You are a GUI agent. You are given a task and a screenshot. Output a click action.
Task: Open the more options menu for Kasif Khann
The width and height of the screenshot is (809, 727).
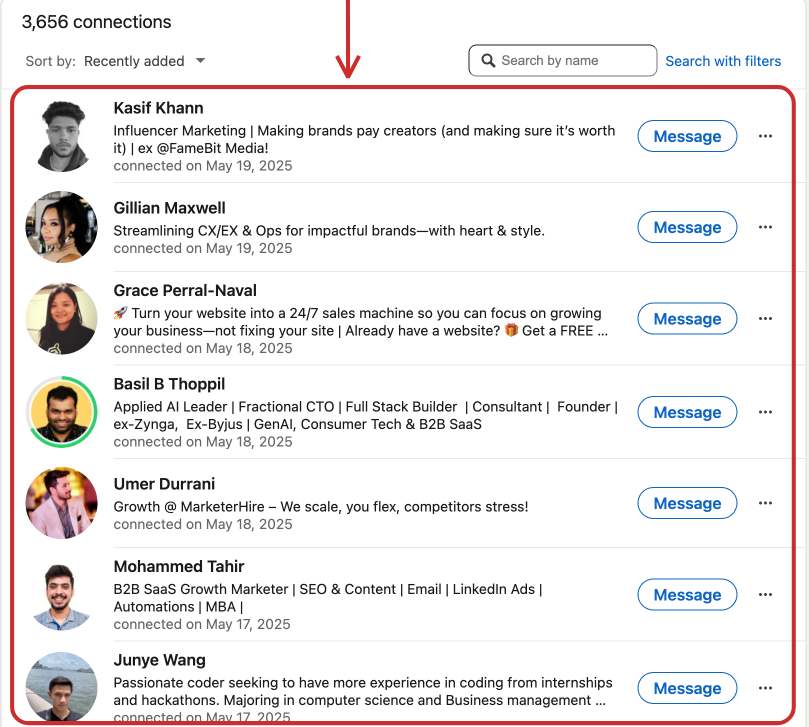tap(765, 136)
